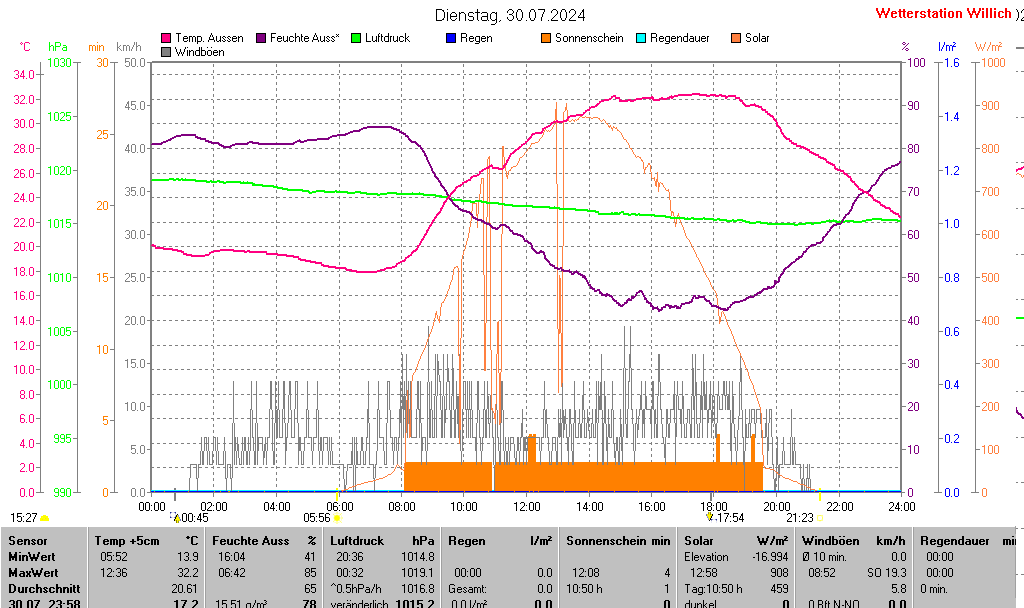Click the W/m² axis unit label
Image resolution: width=1024 pixels, height=608 pixels.
[988, 47]
